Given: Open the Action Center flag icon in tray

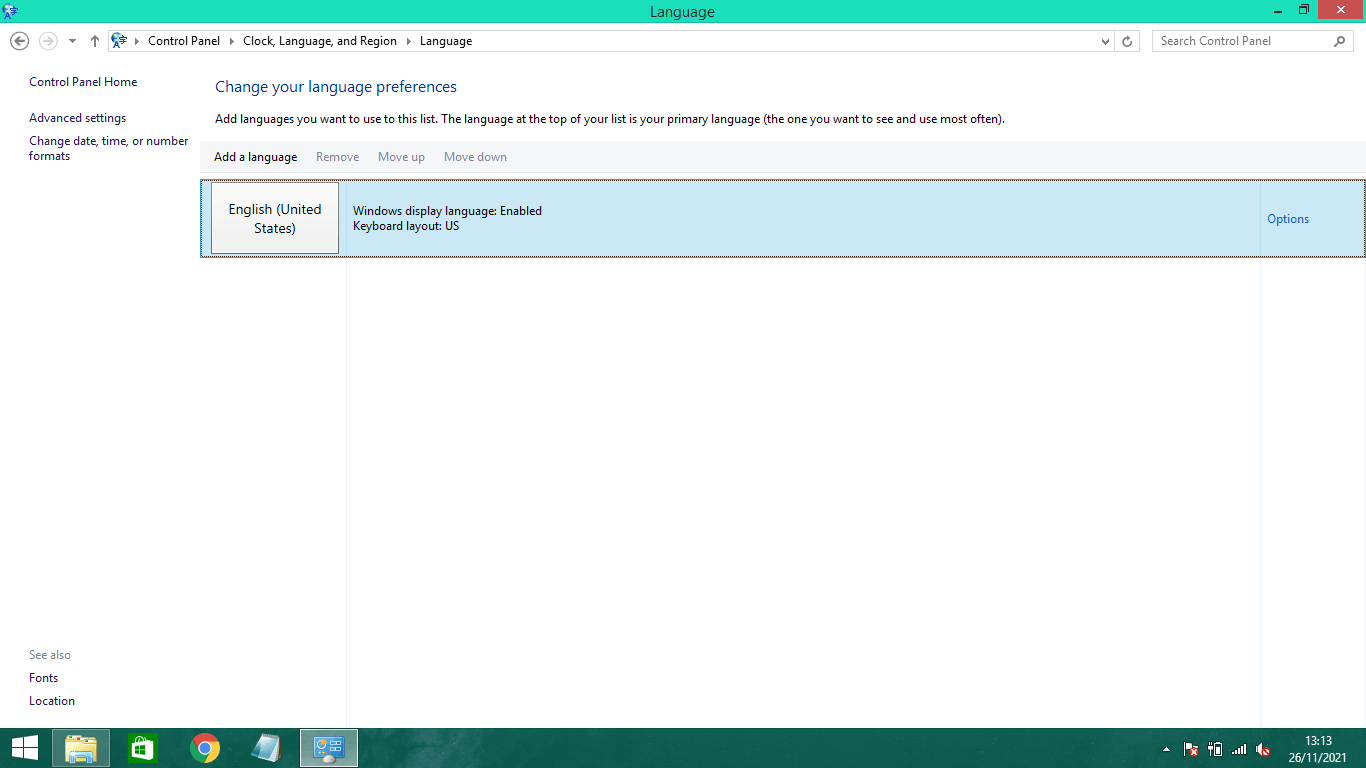Looking at the screenshot, I should [x=1191, y=749].
